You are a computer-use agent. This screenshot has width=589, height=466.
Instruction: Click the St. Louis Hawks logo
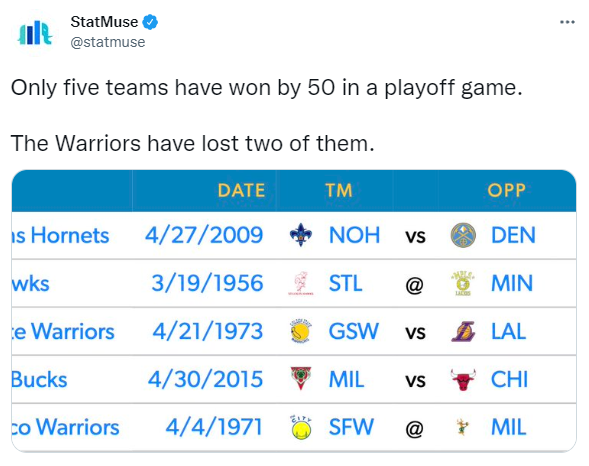click(x=301, y=284)
